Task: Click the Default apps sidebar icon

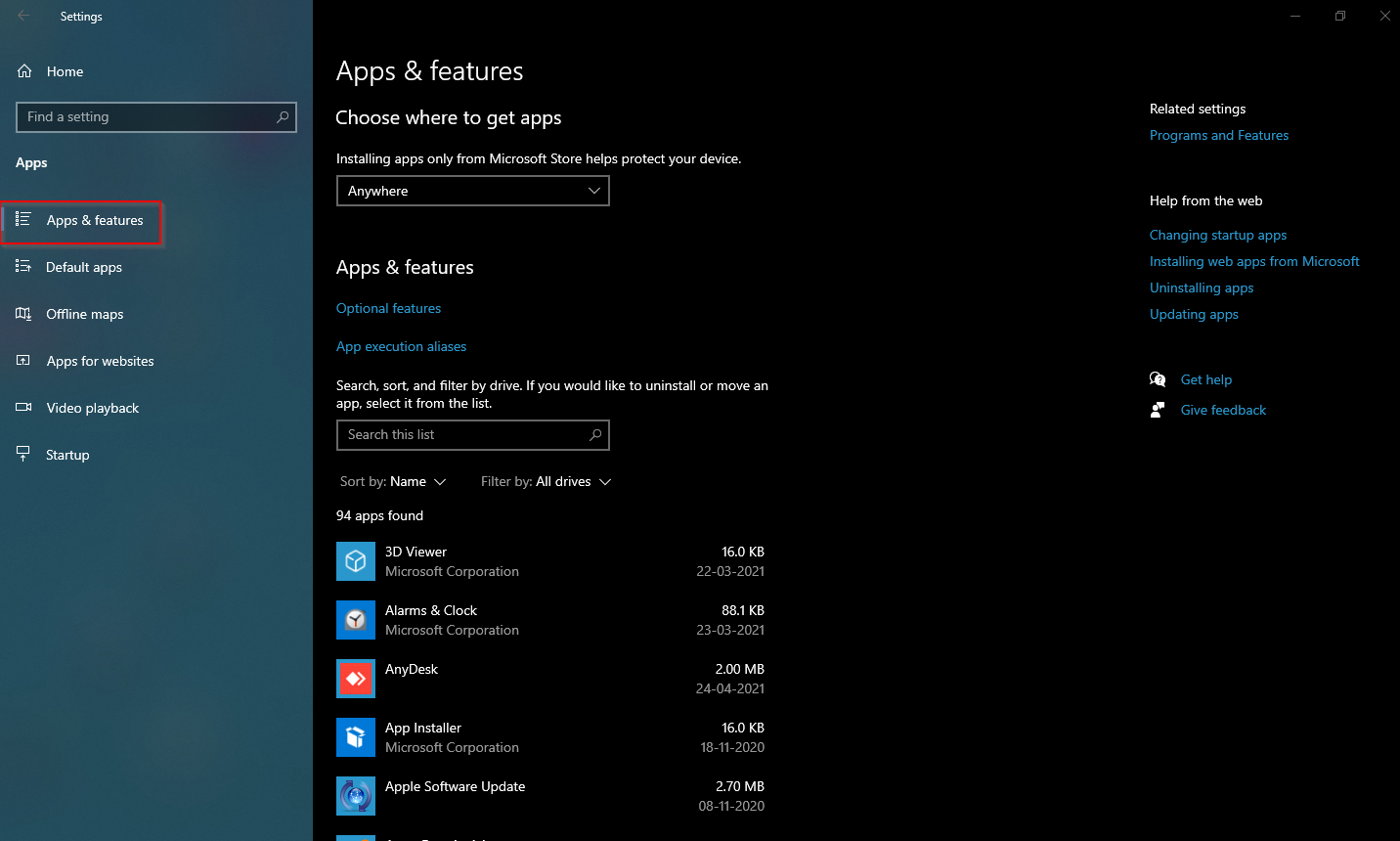Action: [x=23, y=266]
